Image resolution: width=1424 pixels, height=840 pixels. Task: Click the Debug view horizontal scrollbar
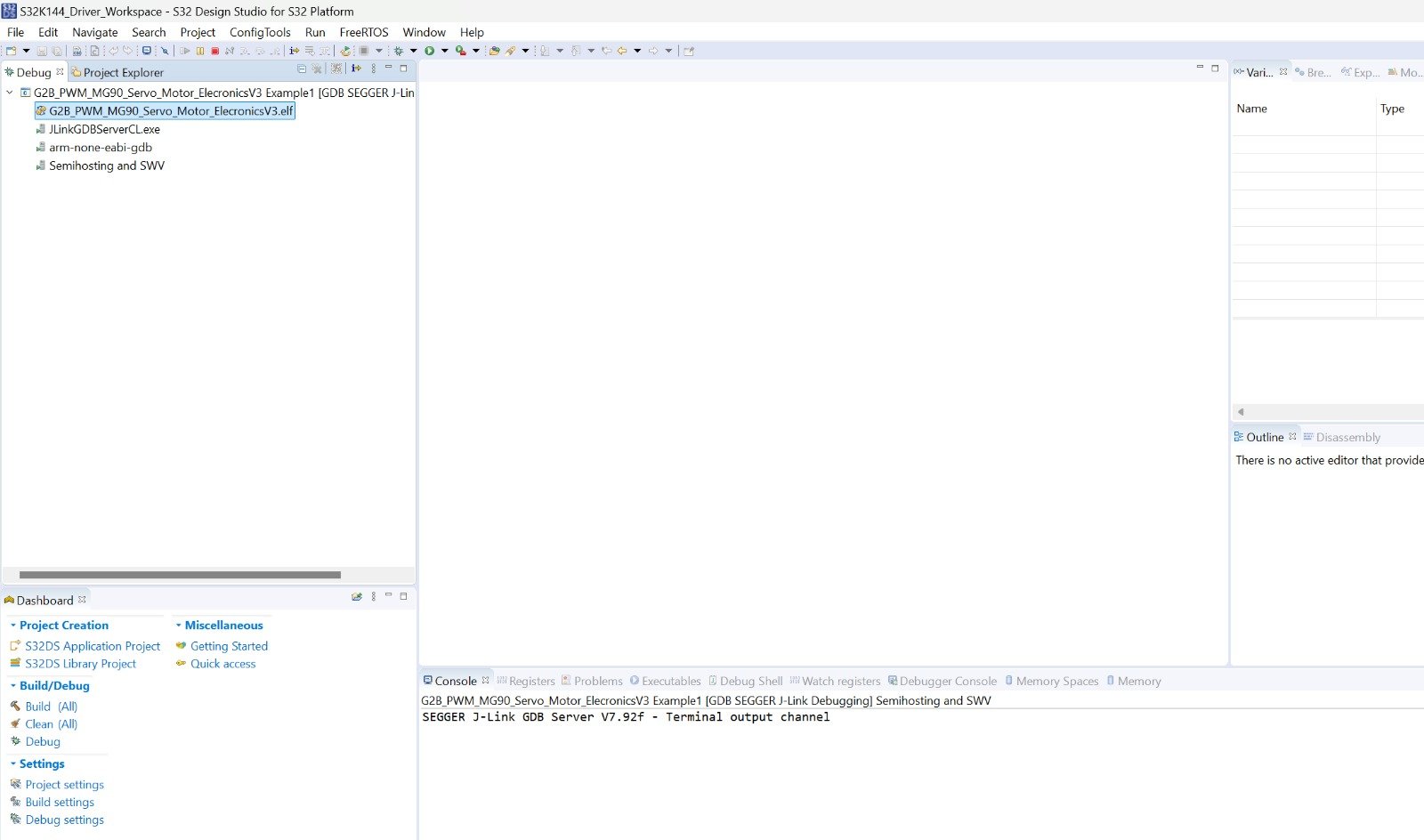[180, 575]
